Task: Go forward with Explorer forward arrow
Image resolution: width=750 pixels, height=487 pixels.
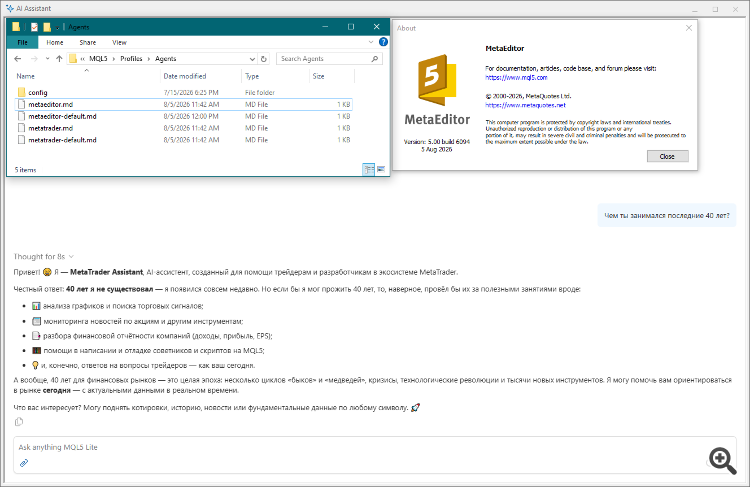Action: [34, 59]
